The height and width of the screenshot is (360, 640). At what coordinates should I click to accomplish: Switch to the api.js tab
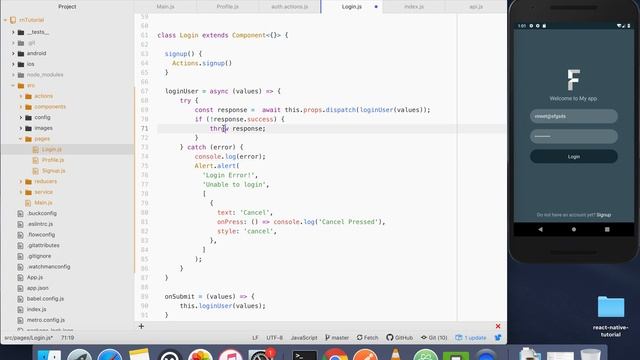coord(476,7)
